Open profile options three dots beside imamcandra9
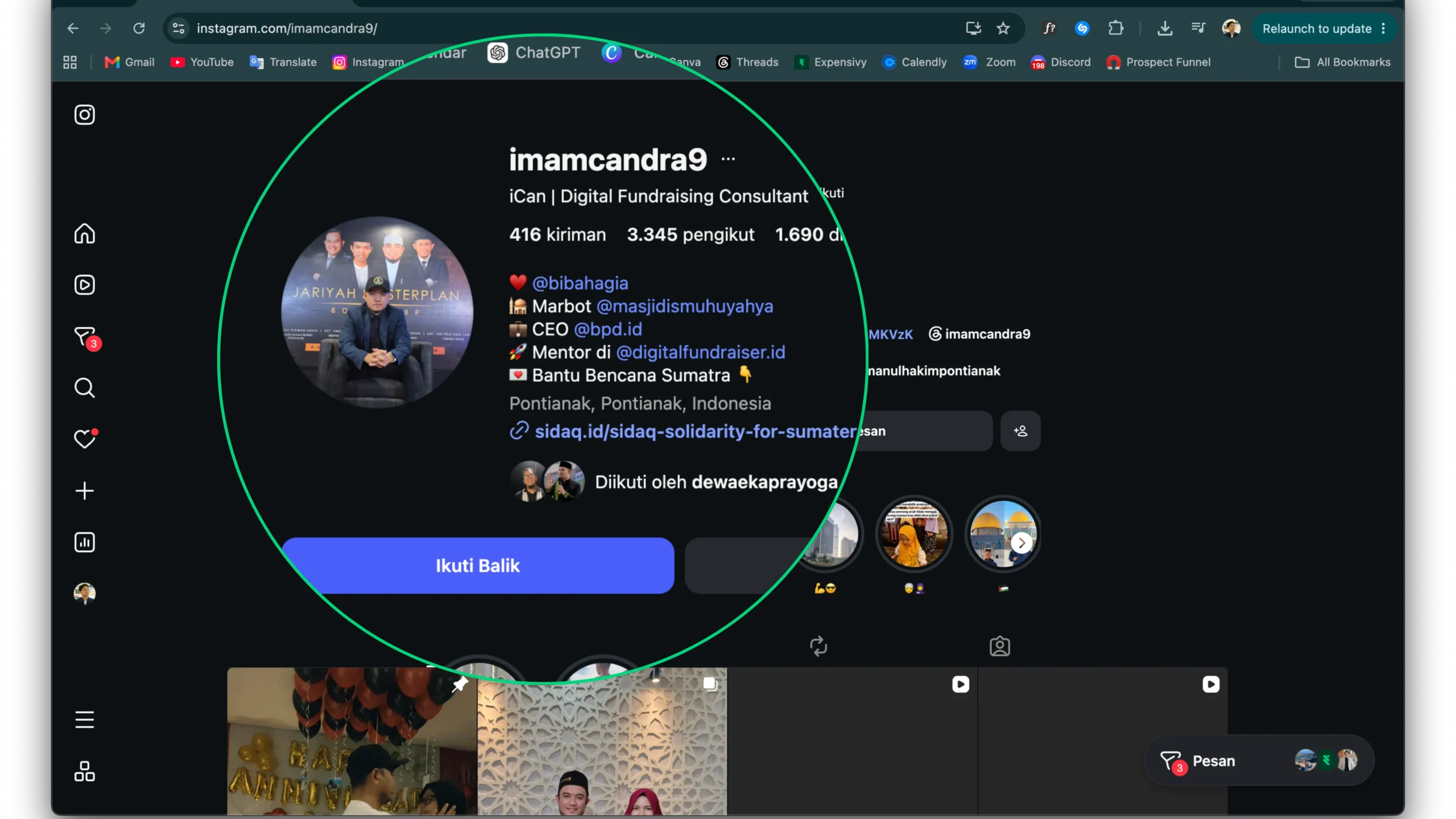 coord(728,159)
